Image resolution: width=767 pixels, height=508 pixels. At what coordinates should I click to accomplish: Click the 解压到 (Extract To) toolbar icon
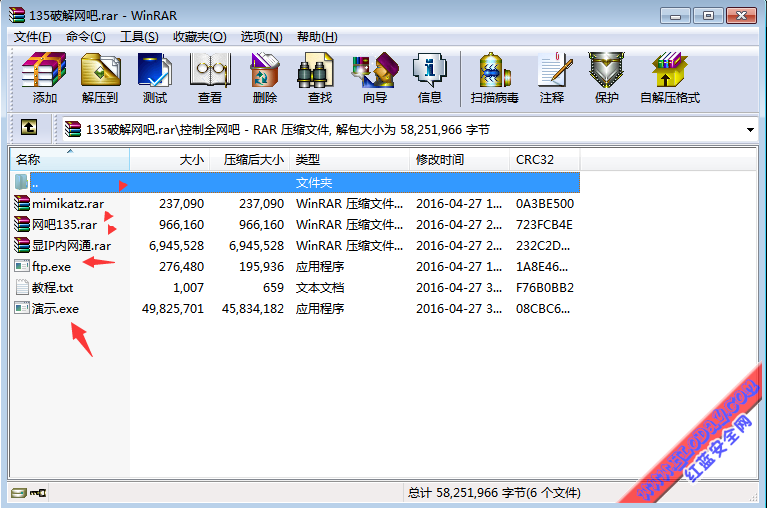click(x=100, y=77)
